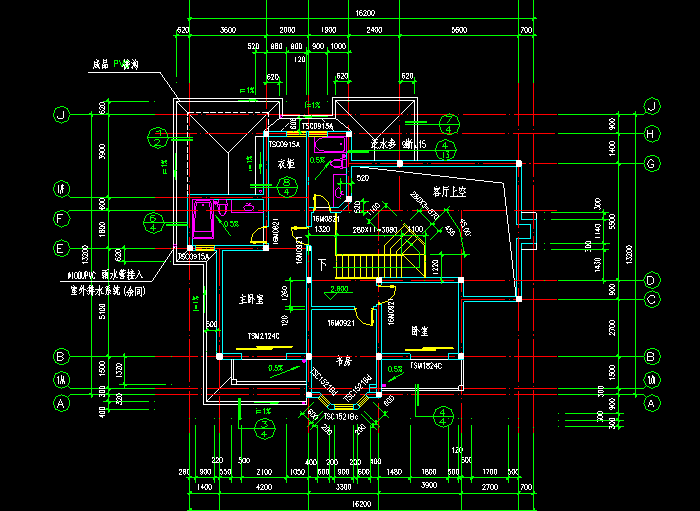Select the magenta bathtub fixture
The width and height of the screenshot is (700, 511).
click(203, 219)
